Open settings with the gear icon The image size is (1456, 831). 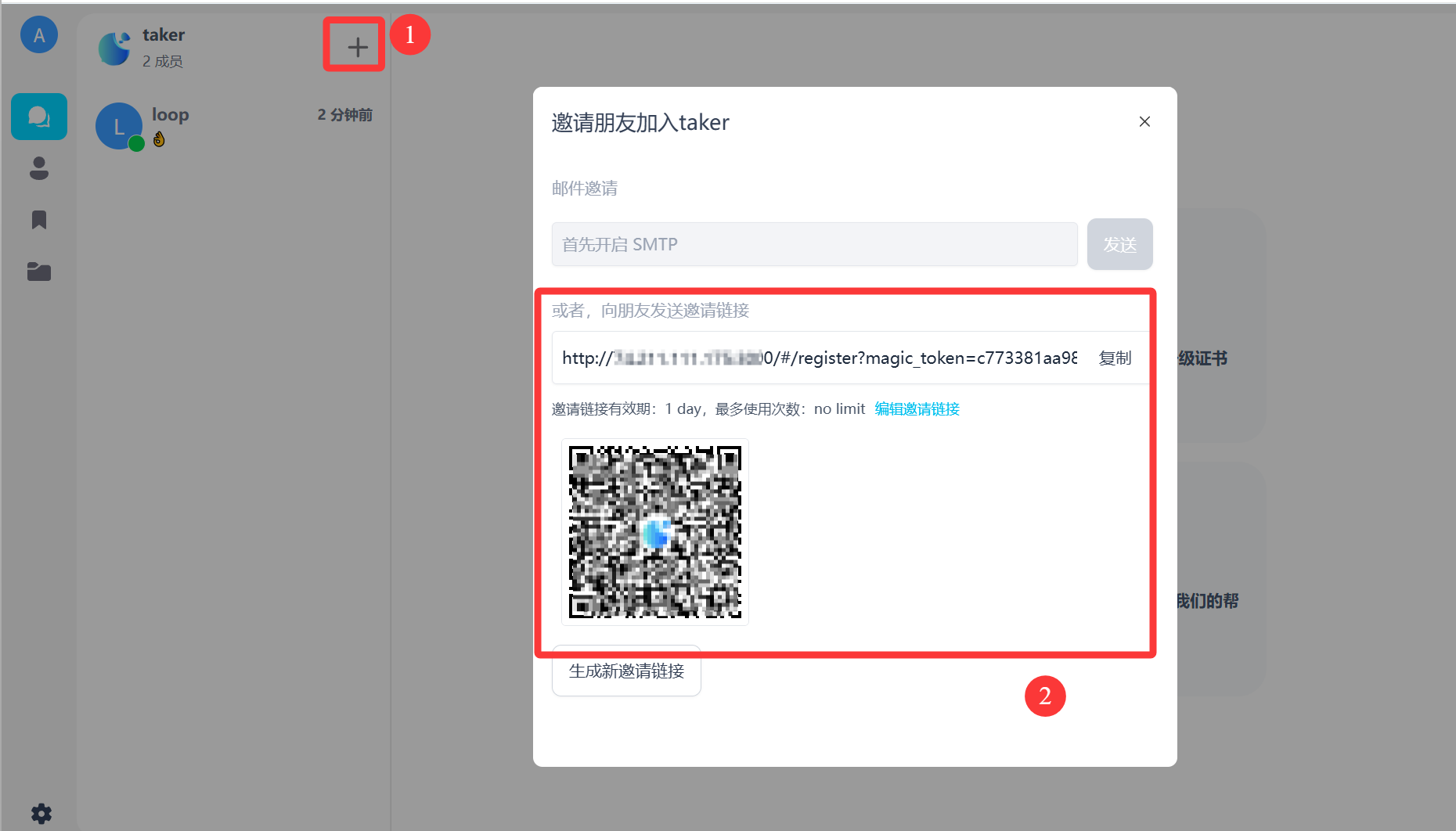[41, 813]
